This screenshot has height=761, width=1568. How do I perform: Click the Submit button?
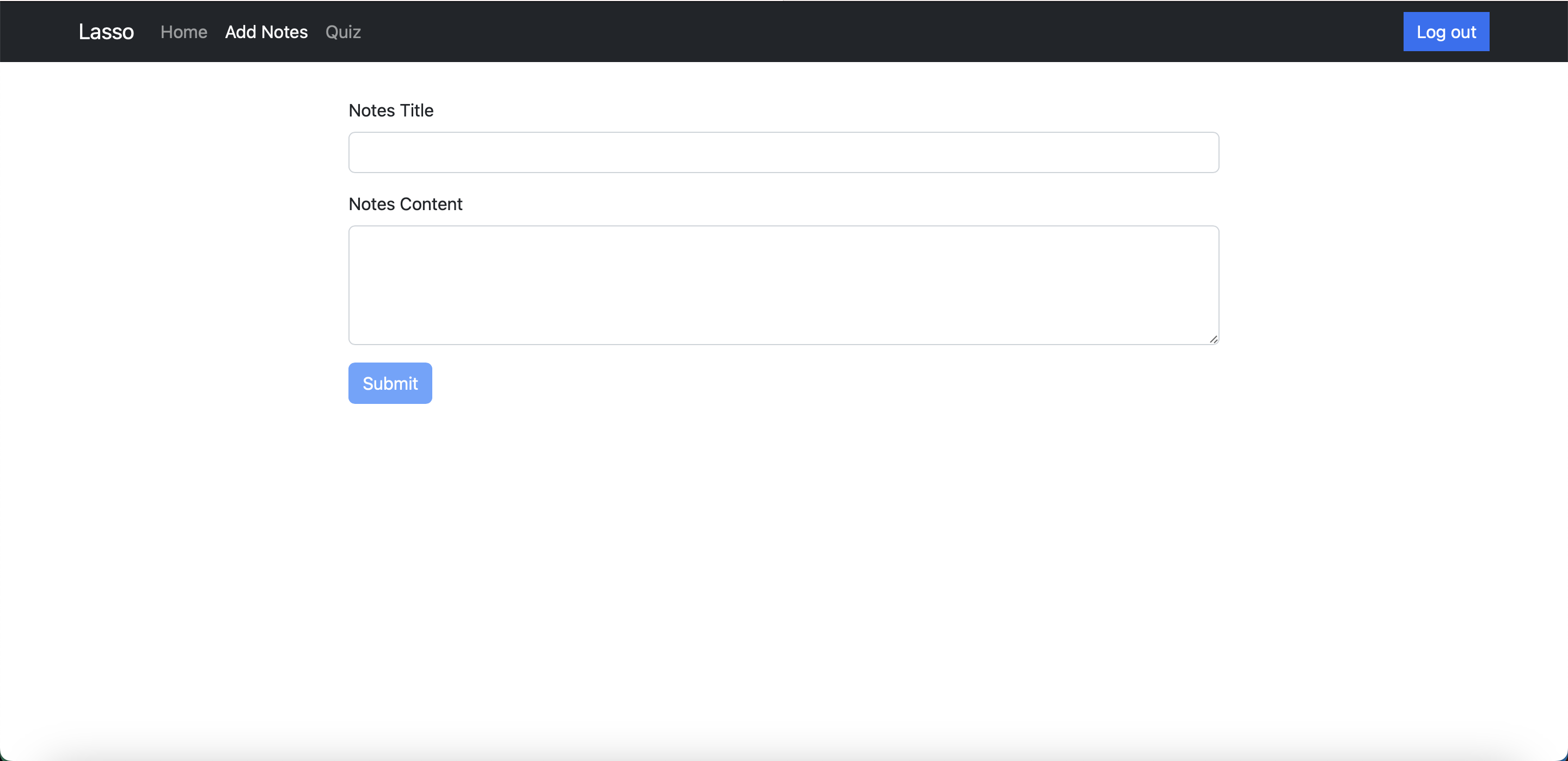pos(390,383)
